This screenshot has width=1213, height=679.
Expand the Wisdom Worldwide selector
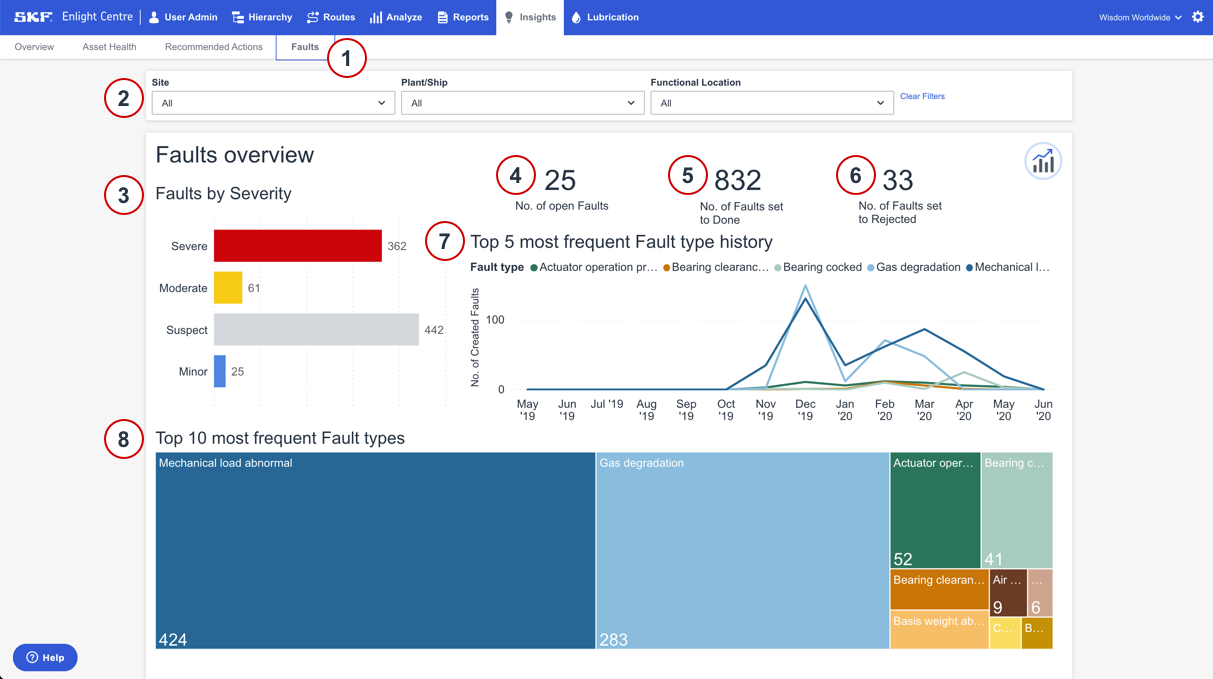point(1138,17)
